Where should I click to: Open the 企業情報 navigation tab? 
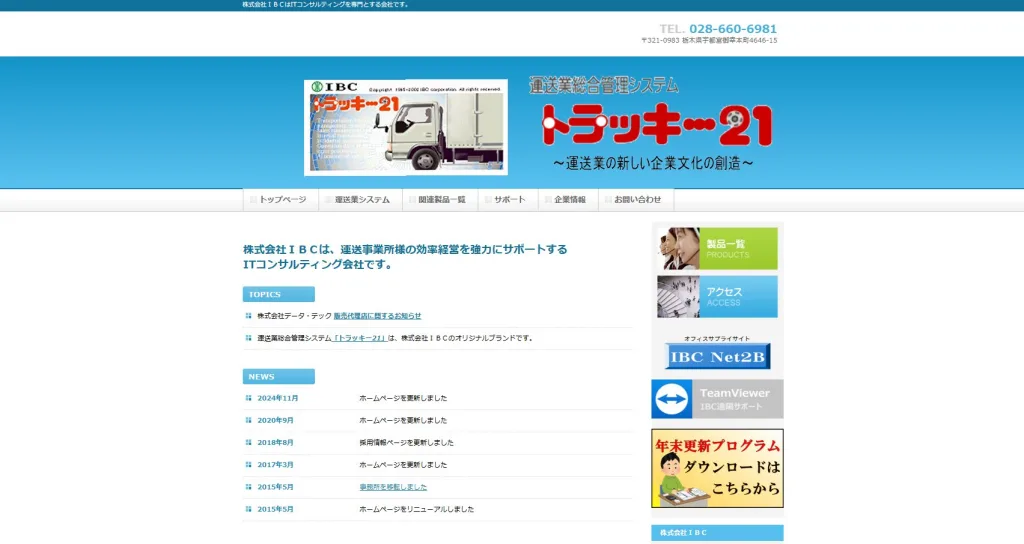[x=568, y=200]
